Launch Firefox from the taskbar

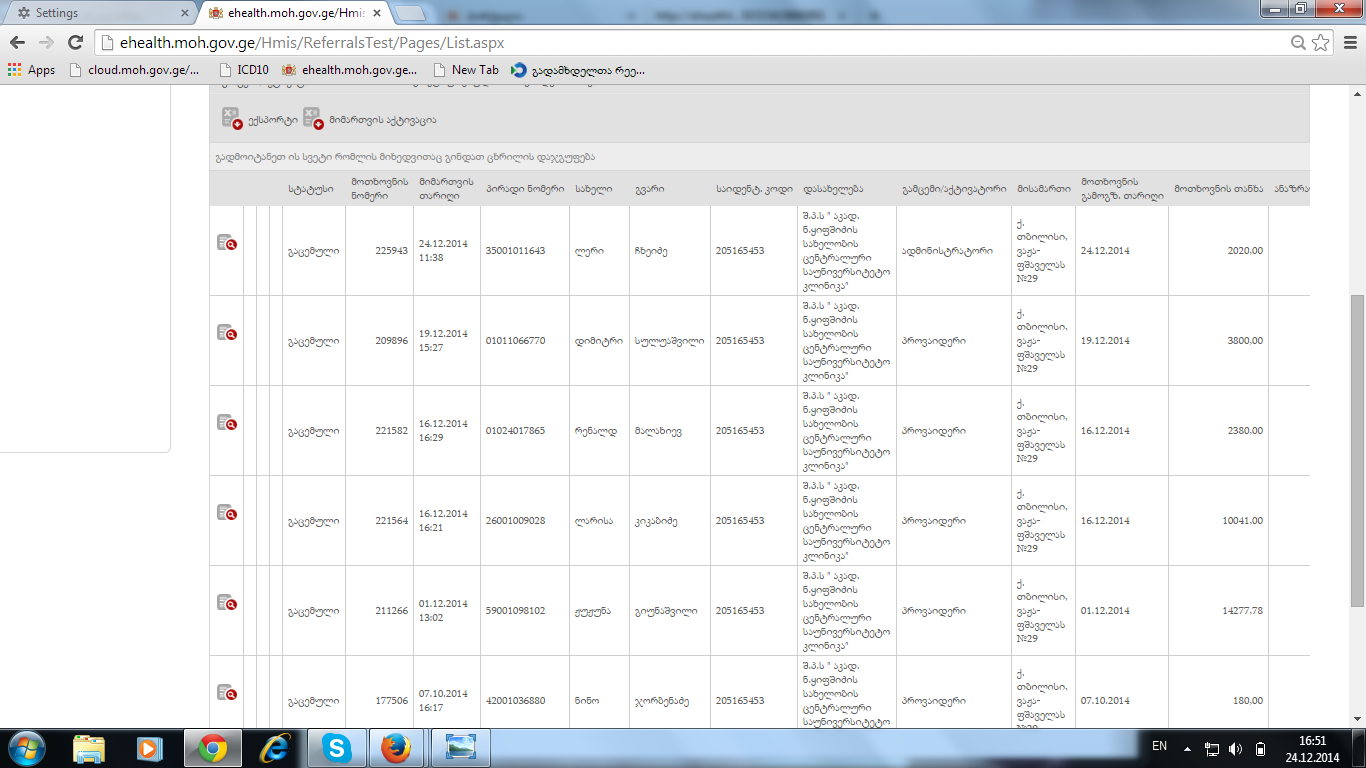click(x=397, y=748)
